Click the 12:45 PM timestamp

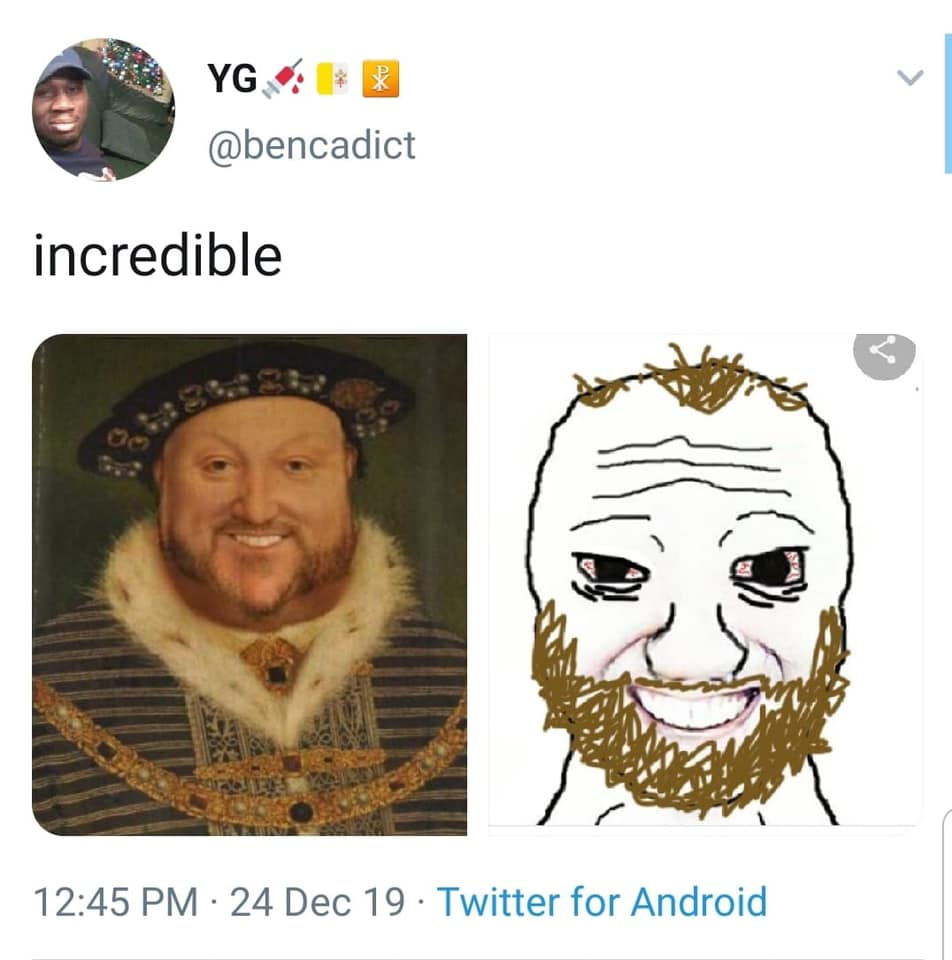point(115,901)
